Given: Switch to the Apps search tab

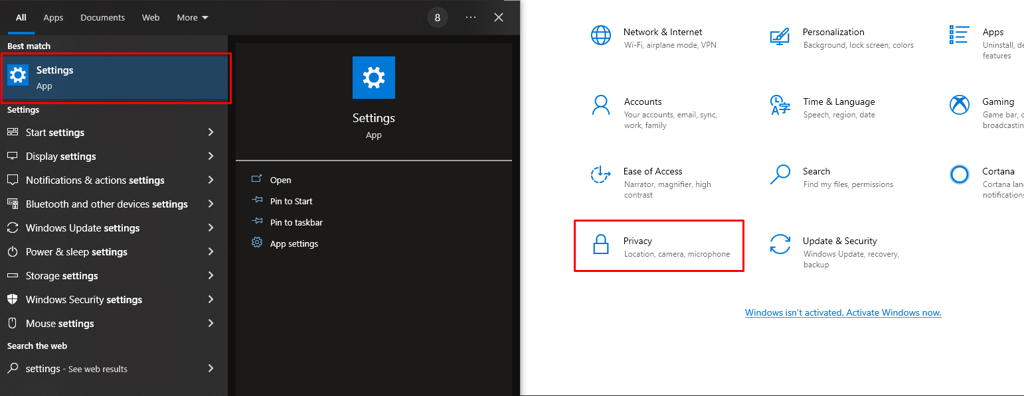Looking at the screenshot, I should point(53,18).
